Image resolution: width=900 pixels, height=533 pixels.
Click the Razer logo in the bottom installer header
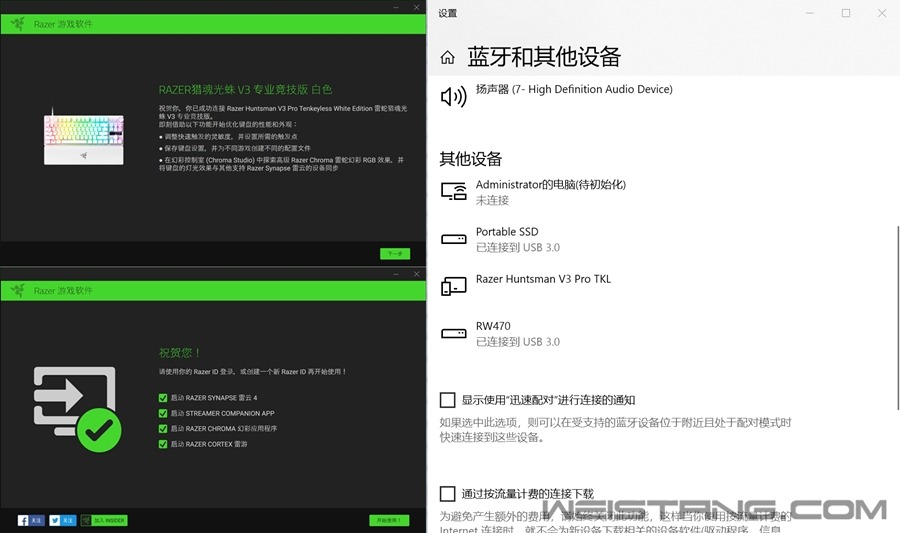18,290
